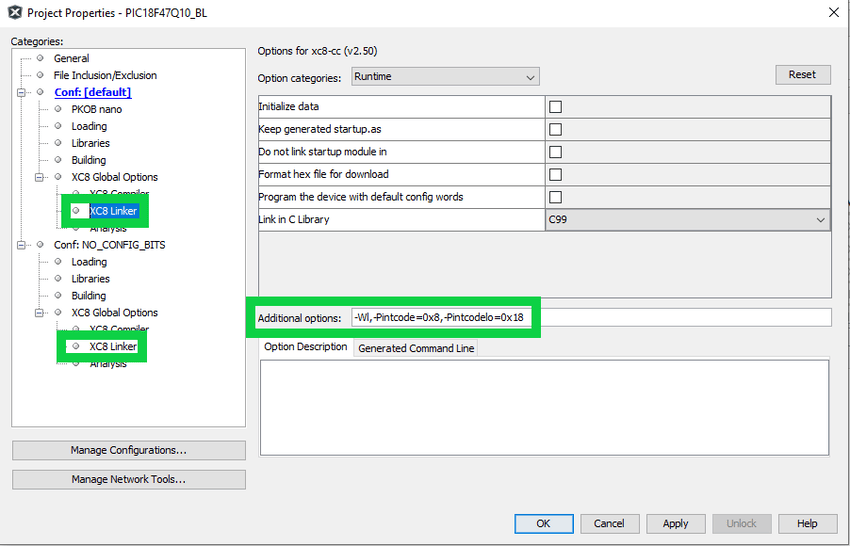Enable the Initialize data checkbox
850x546 pixels.
tap(555, 107)
